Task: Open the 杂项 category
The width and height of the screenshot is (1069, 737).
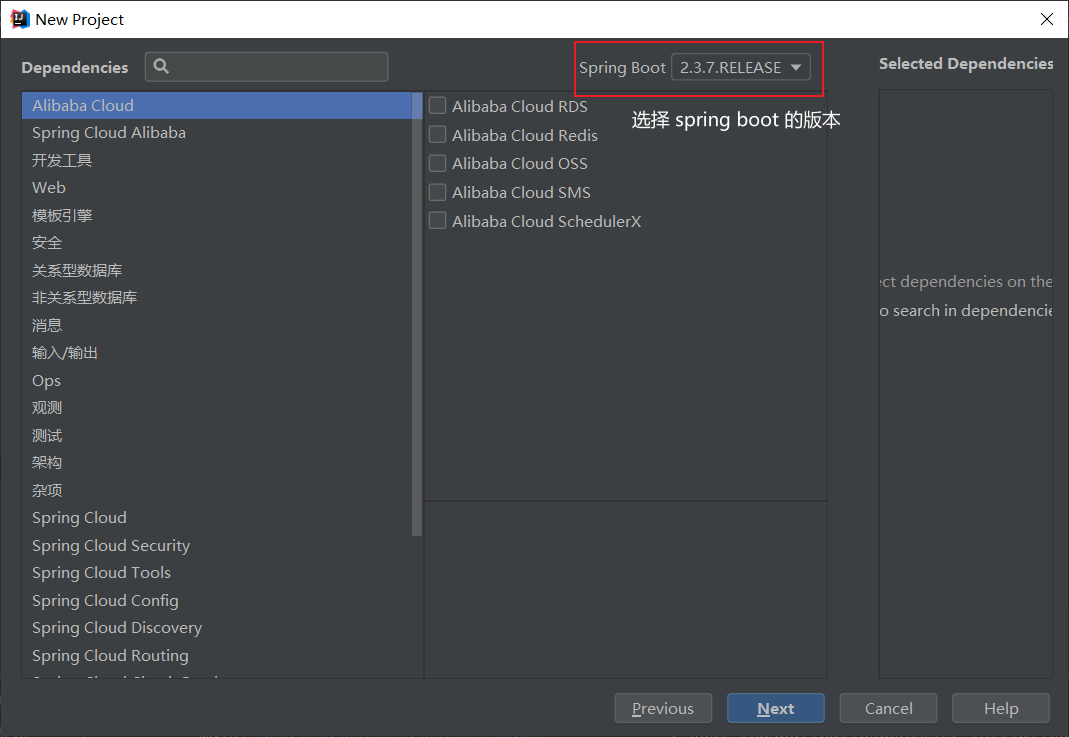Action: click(x=217, y=490)
